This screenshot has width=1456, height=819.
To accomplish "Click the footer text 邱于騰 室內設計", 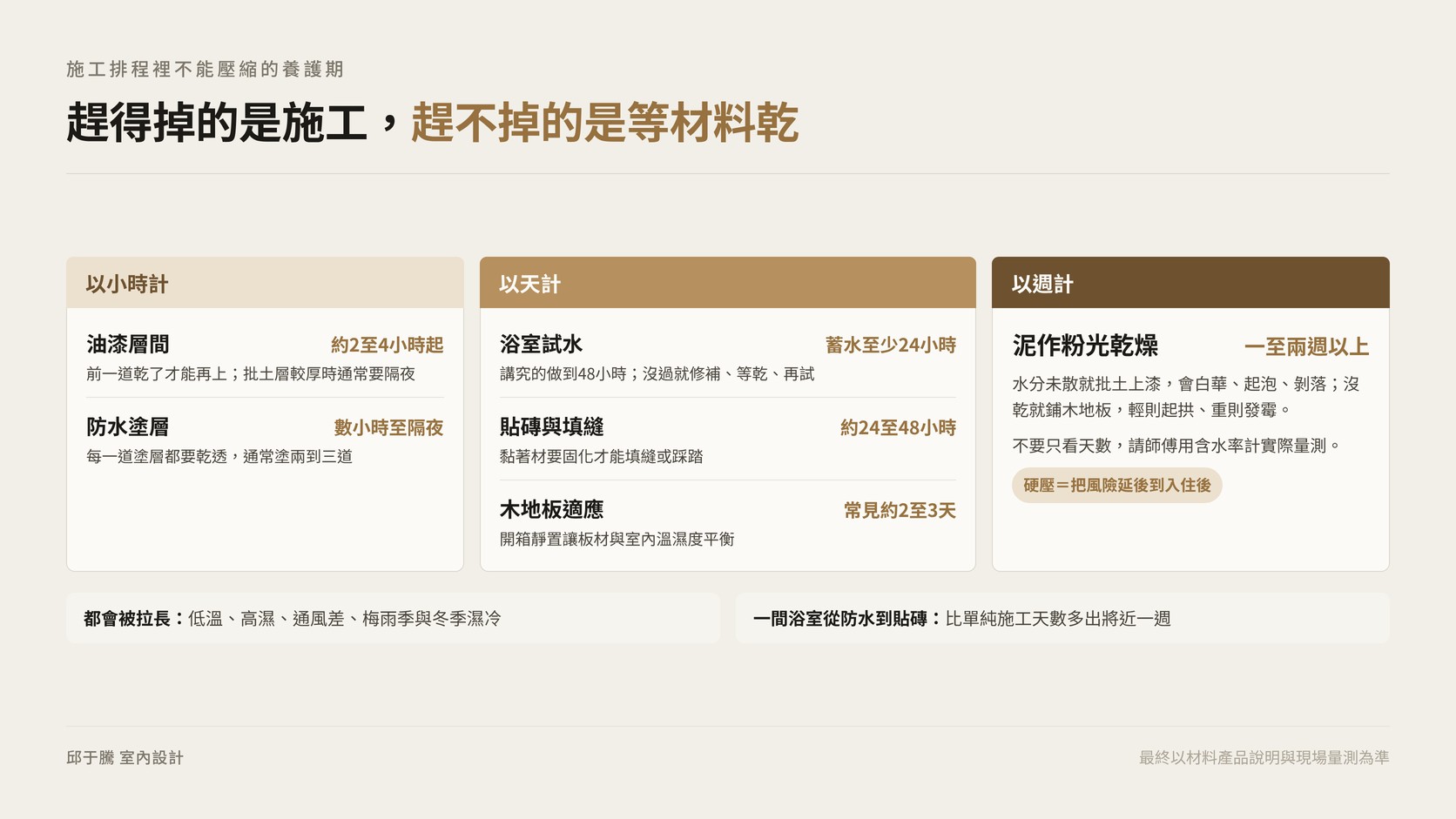I will click(x=125, y=758).
